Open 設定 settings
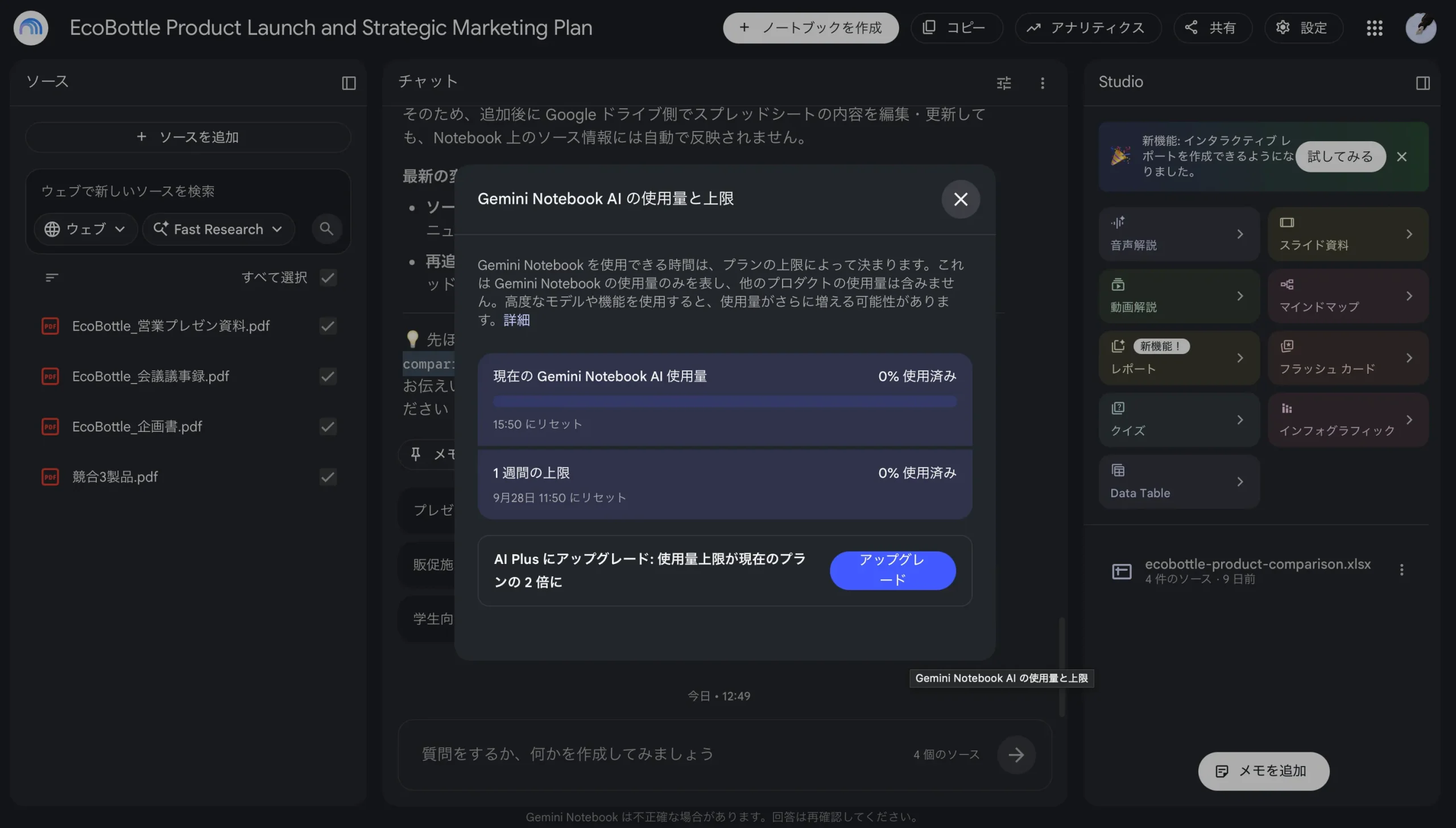Image resolution: width=1456 pixels, height=828 pixels. coord(1304,28)
